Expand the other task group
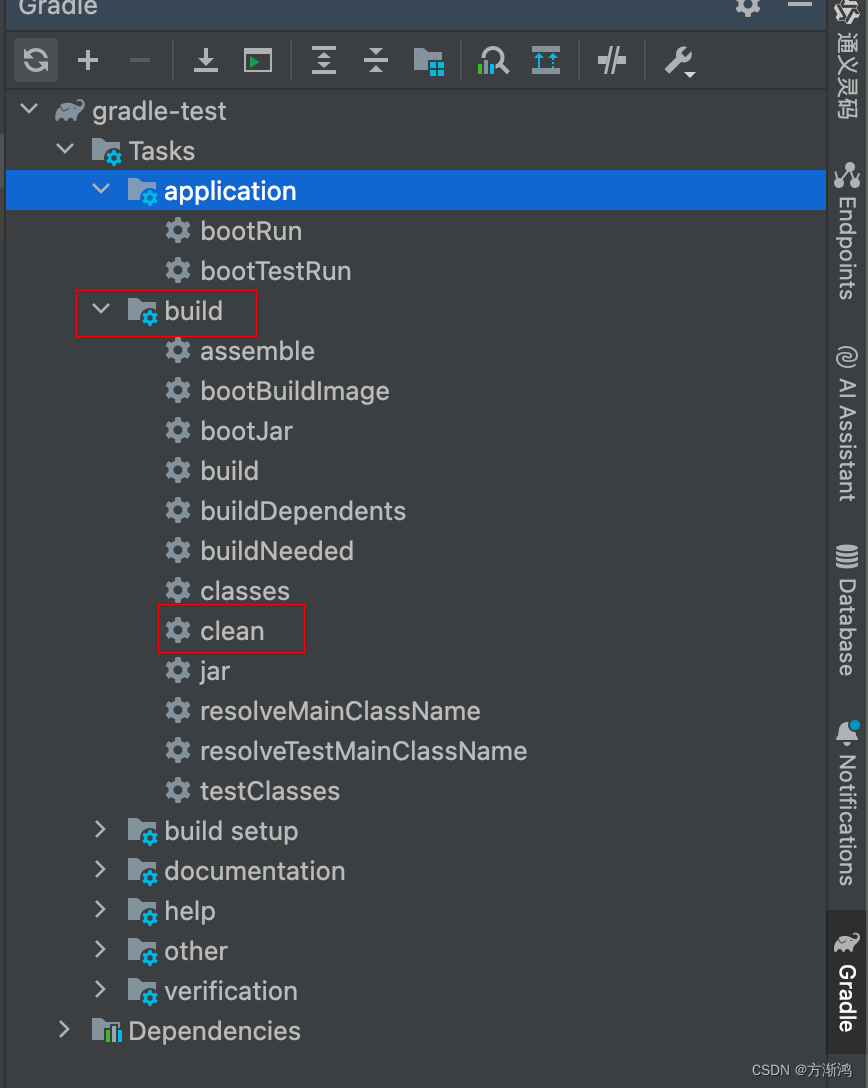The width and height of the screenshot is (868, 1088). coord(101,949)
